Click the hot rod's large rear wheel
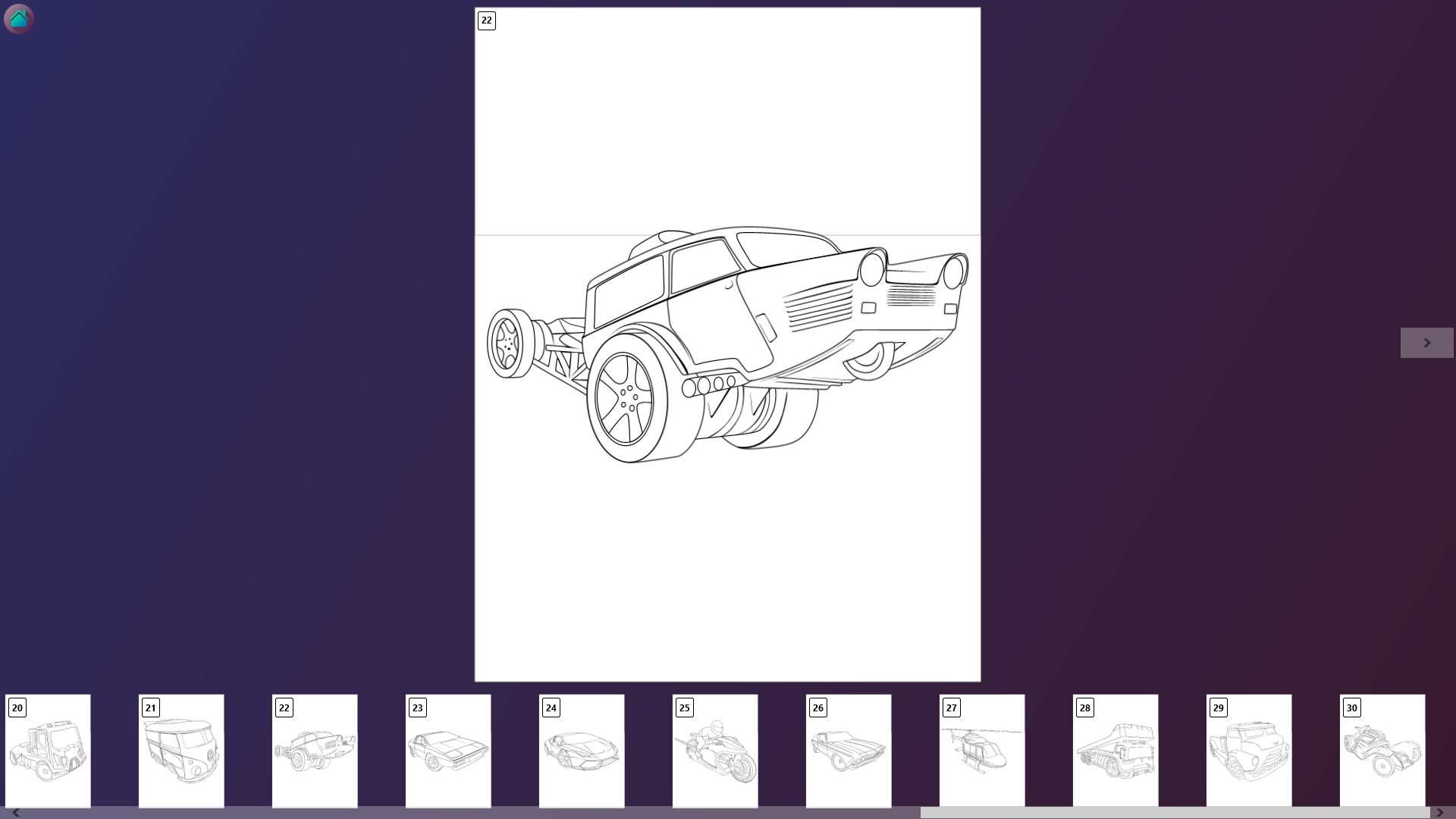 click(626, 399)
